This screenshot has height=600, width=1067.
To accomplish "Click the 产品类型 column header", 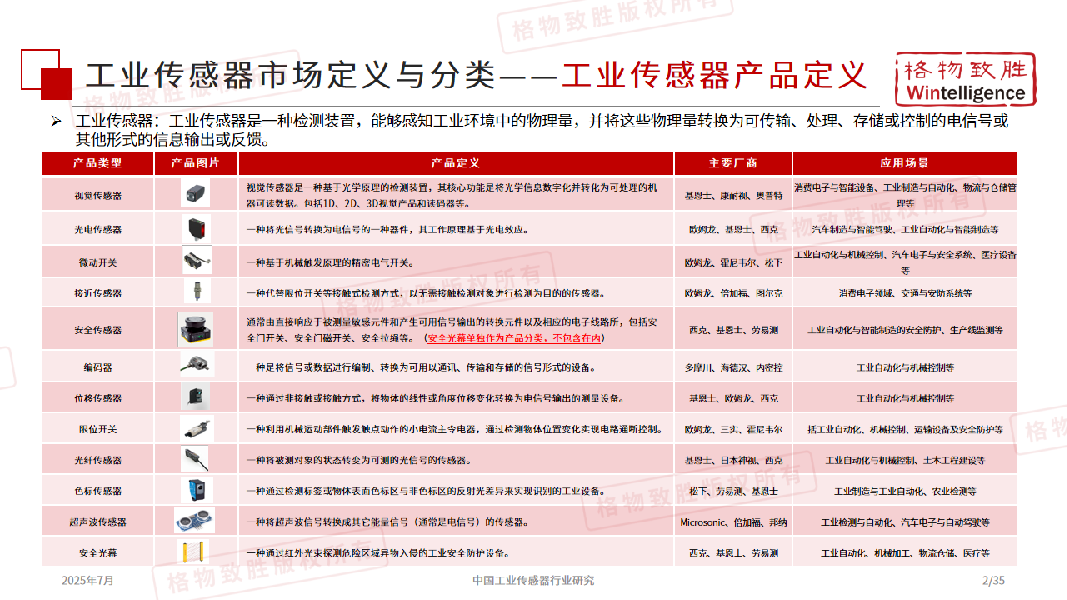I will point(98,163).
